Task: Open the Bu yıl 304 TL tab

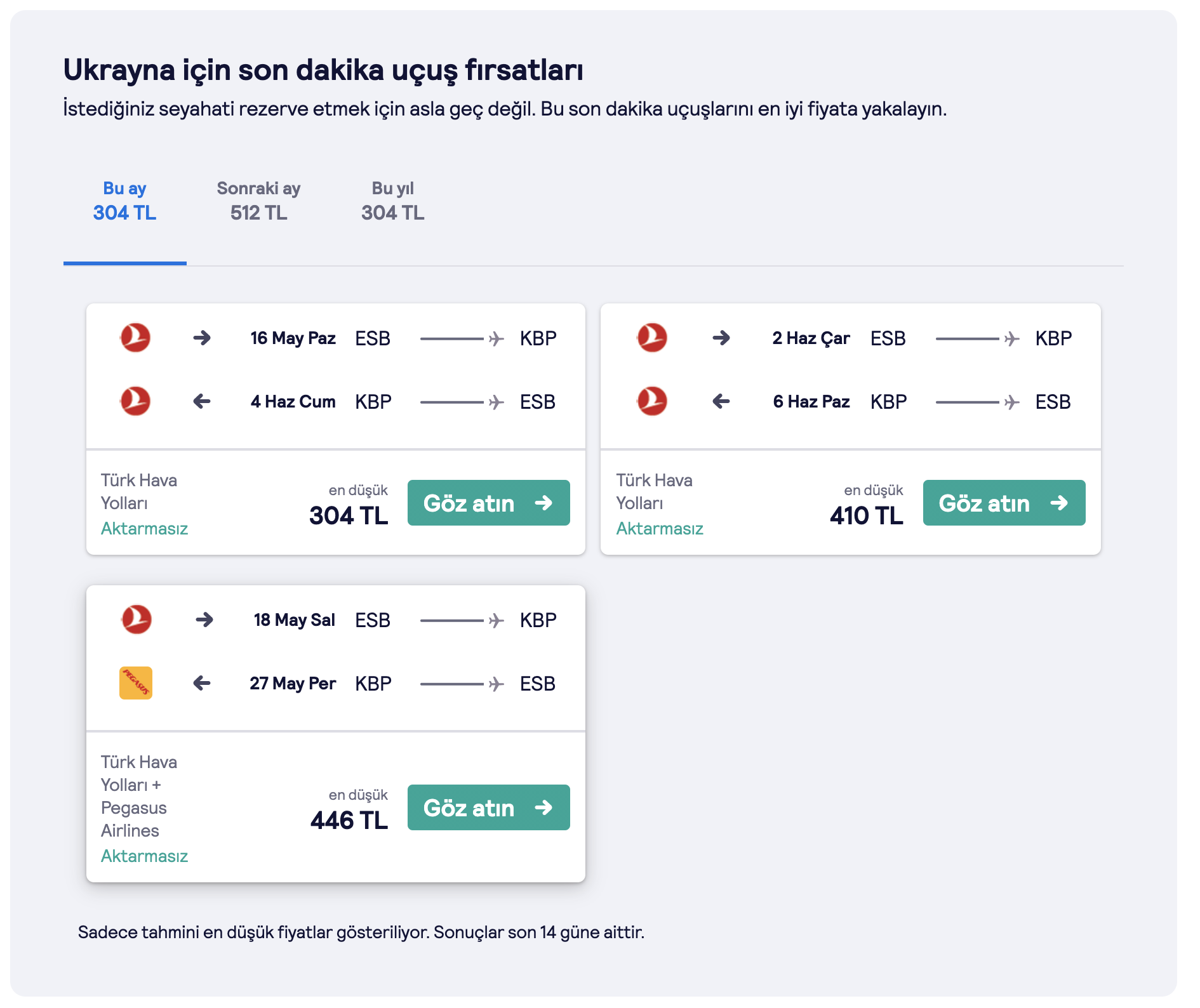Action: click(393, 201)
